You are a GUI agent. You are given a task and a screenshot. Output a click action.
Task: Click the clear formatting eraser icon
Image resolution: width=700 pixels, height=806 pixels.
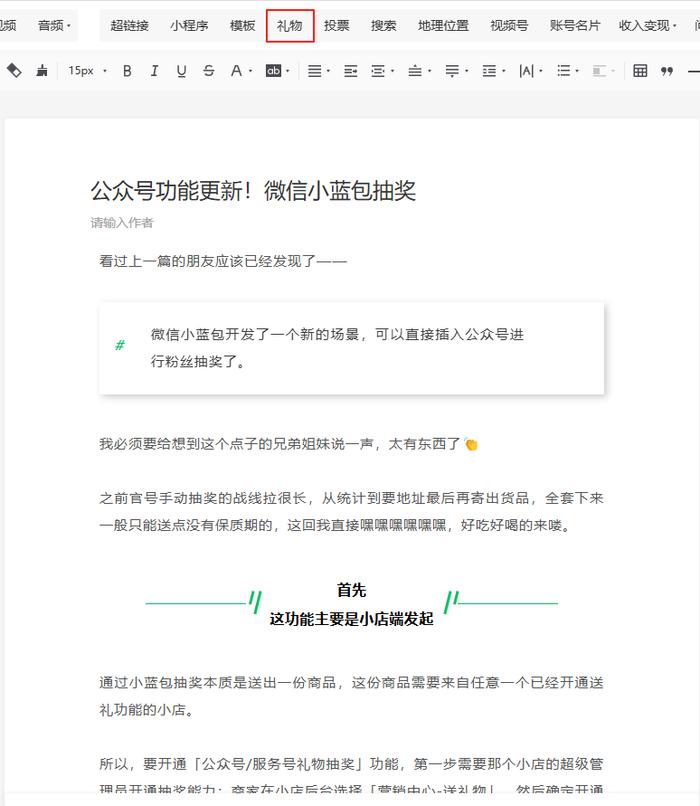(14, 70)
